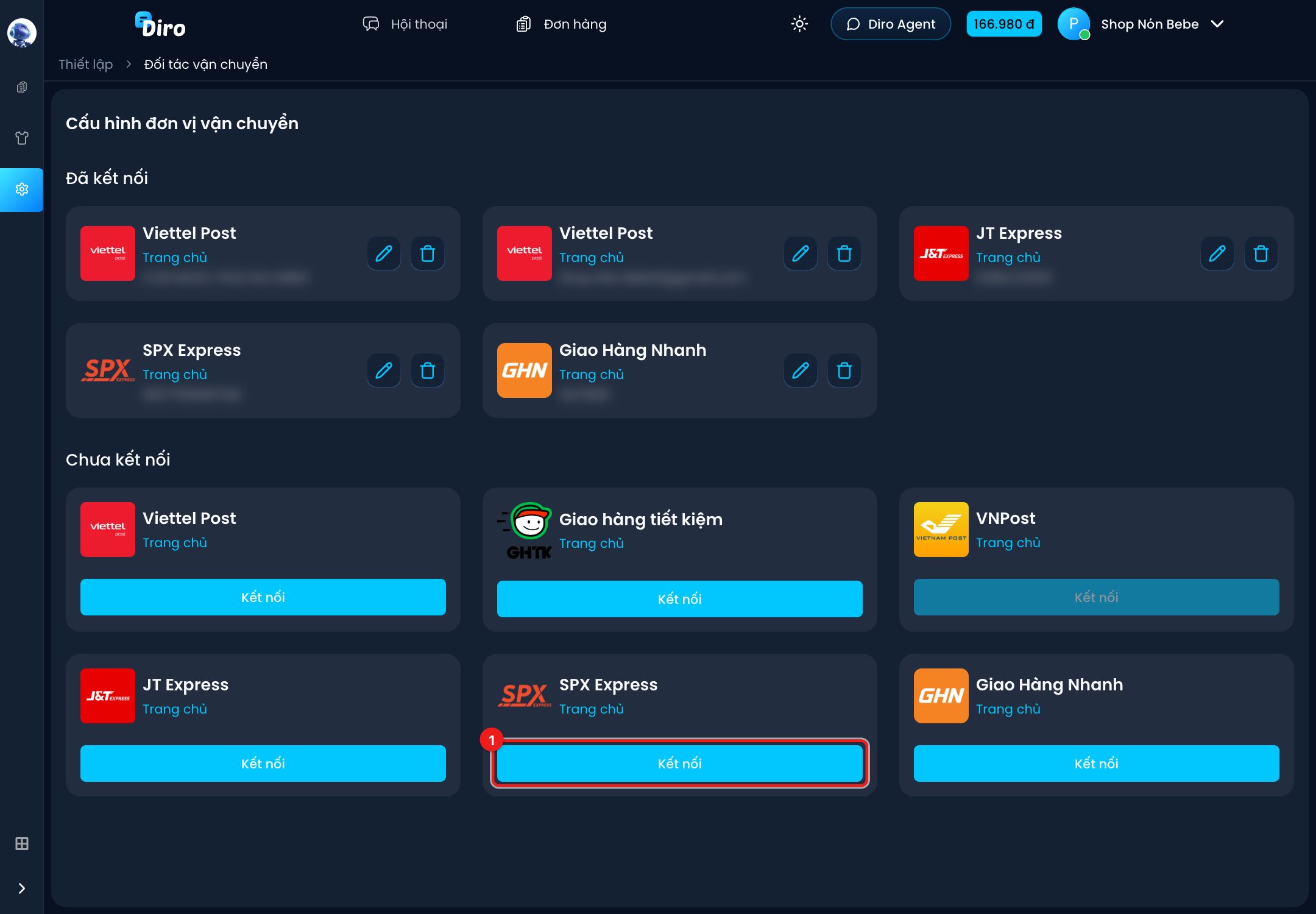
Task: Open Trang chủ link of connected SPX Express
Action: point(175,375)
